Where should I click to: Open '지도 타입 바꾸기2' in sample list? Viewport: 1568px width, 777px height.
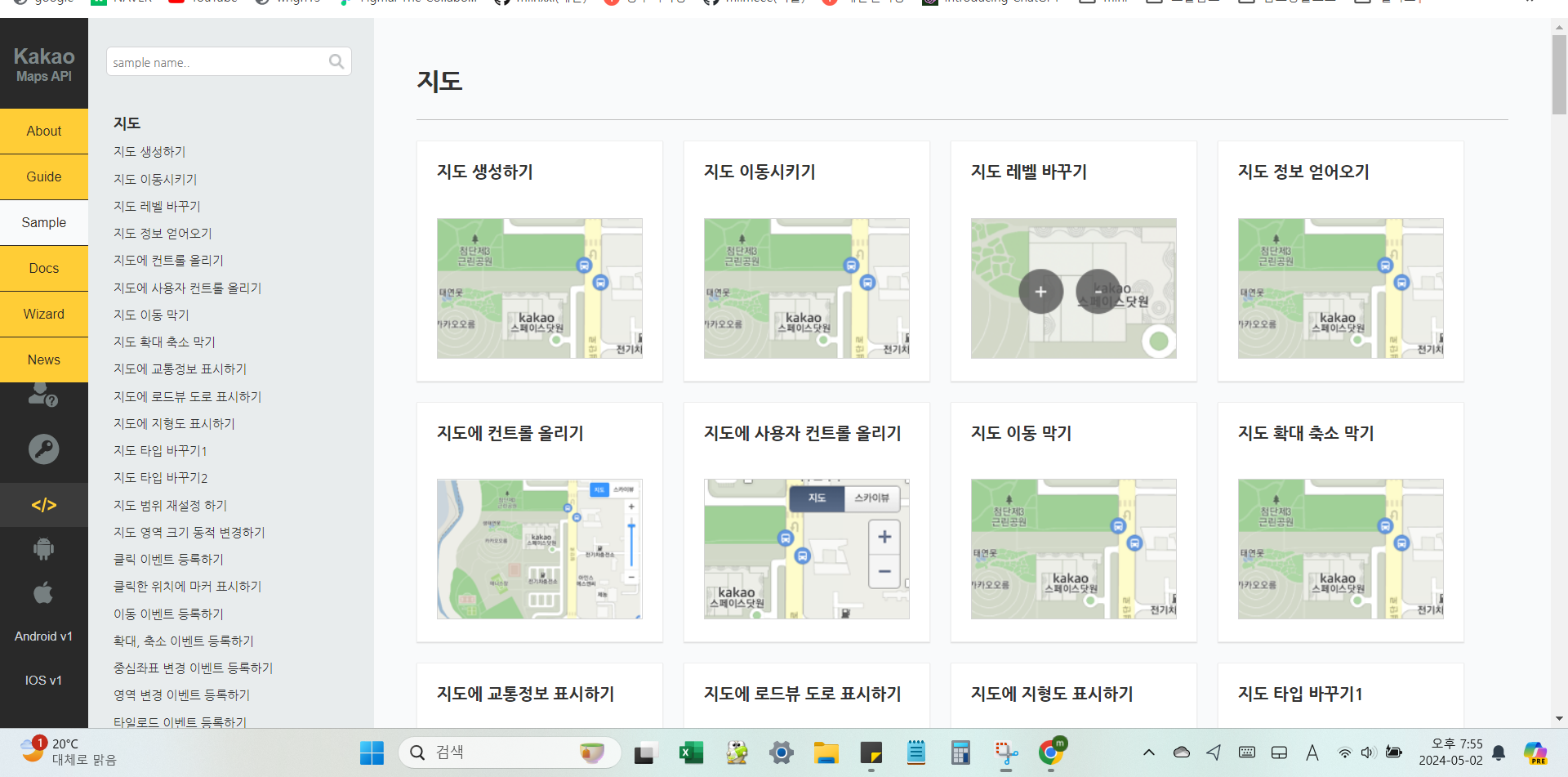[160, 477]
